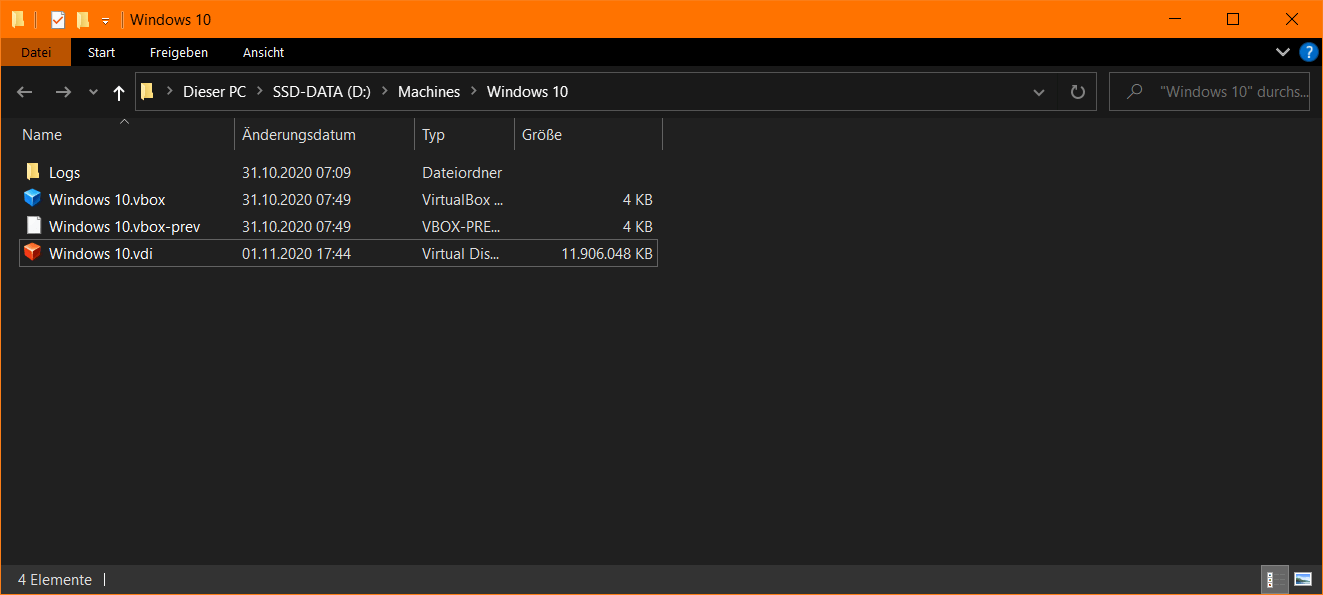Image resolution: width=1323 pixels, height=595 pixels.
Task: Click the blank document icon of vbox-prev
Action: point(33,226)
